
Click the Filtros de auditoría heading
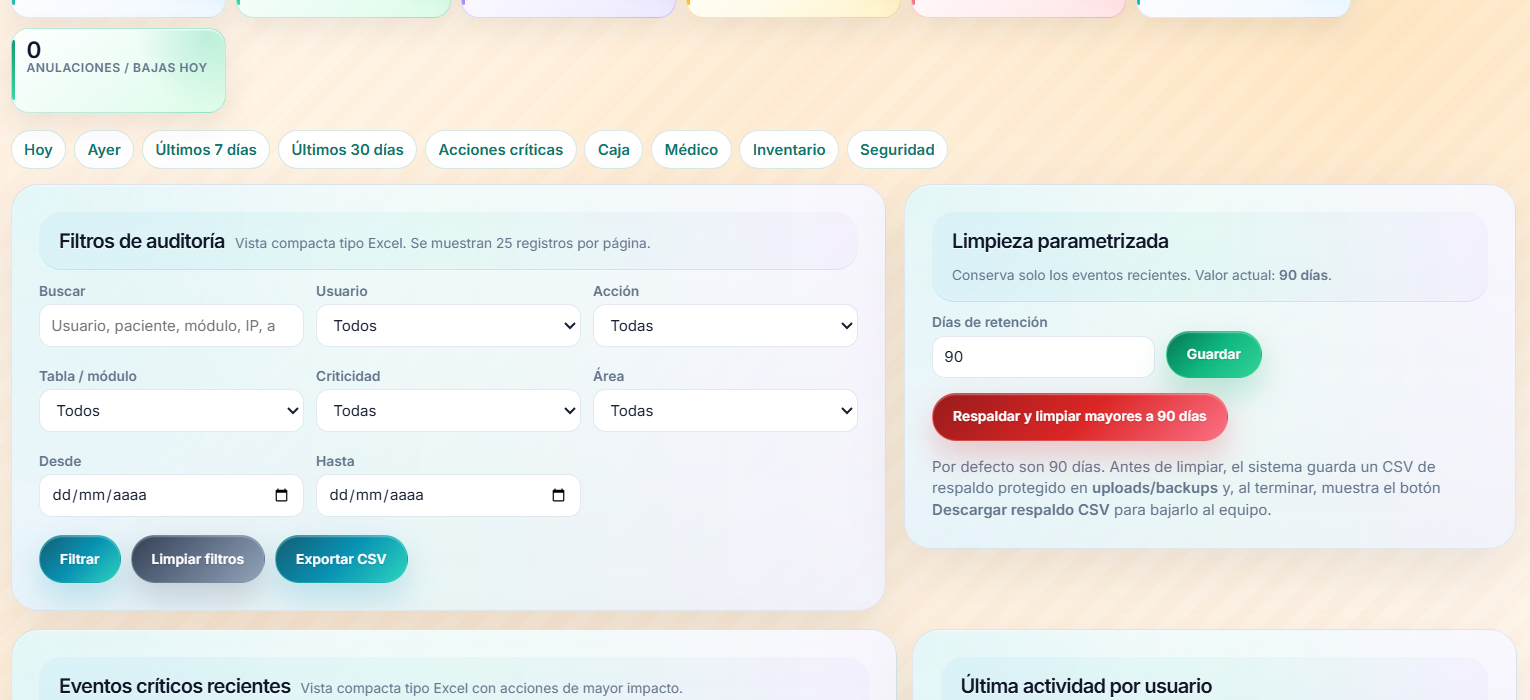tap(142, 241)
